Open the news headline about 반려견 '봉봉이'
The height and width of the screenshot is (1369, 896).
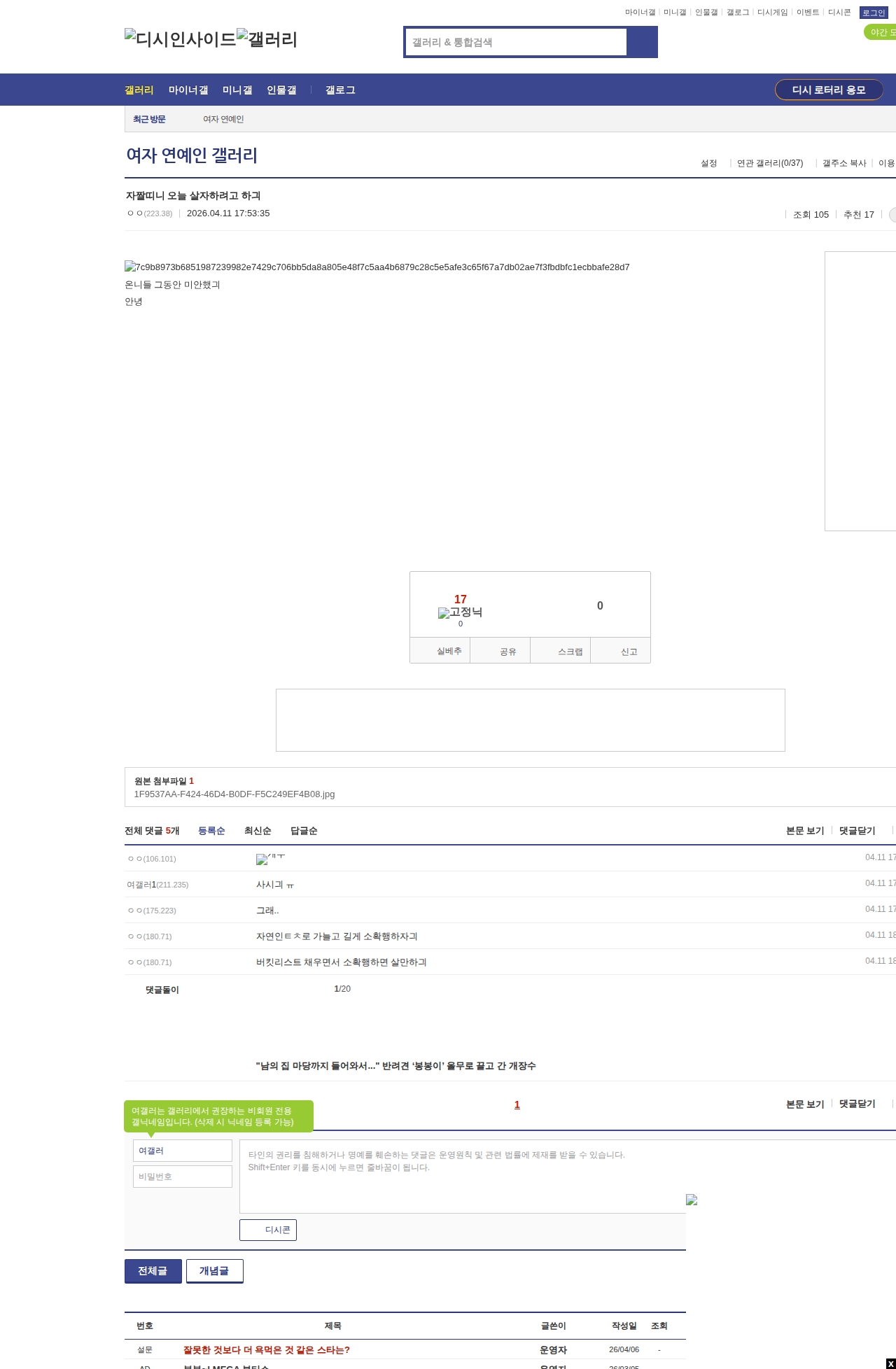(x=396, y=1066)
